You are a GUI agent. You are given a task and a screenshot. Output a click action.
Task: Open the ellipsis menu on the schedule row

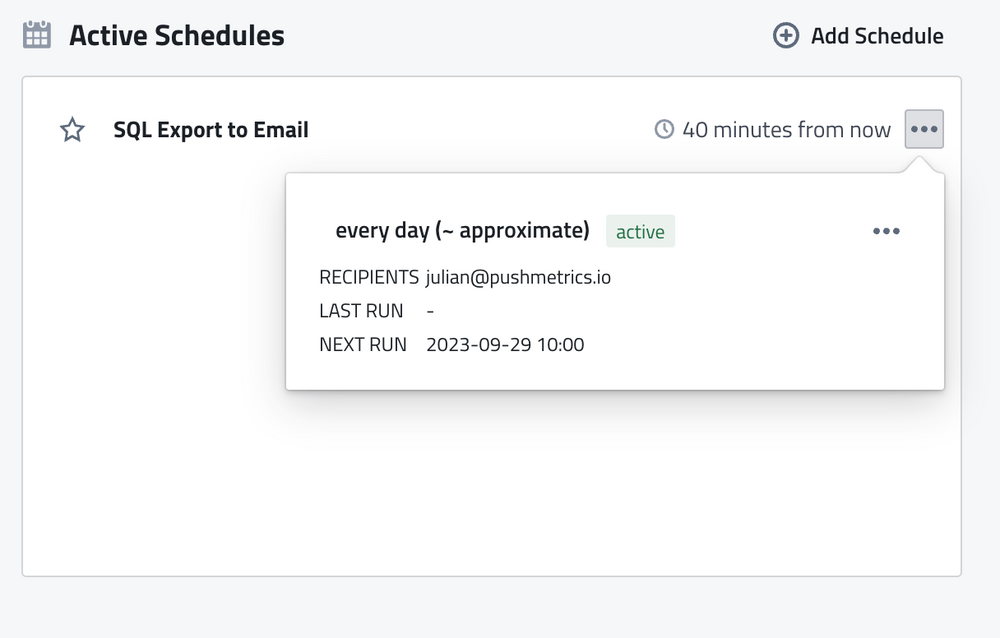(x=924, y=129)
